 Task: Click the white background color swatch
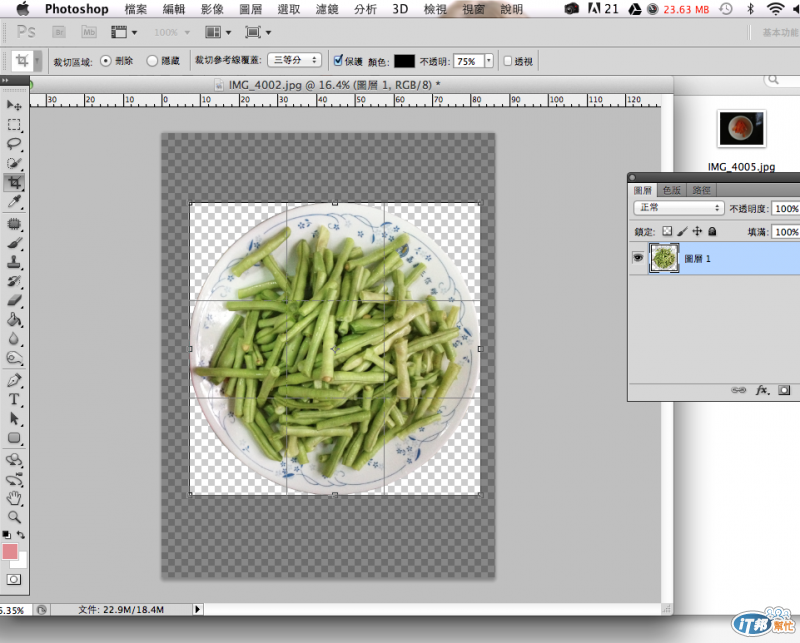20,562
